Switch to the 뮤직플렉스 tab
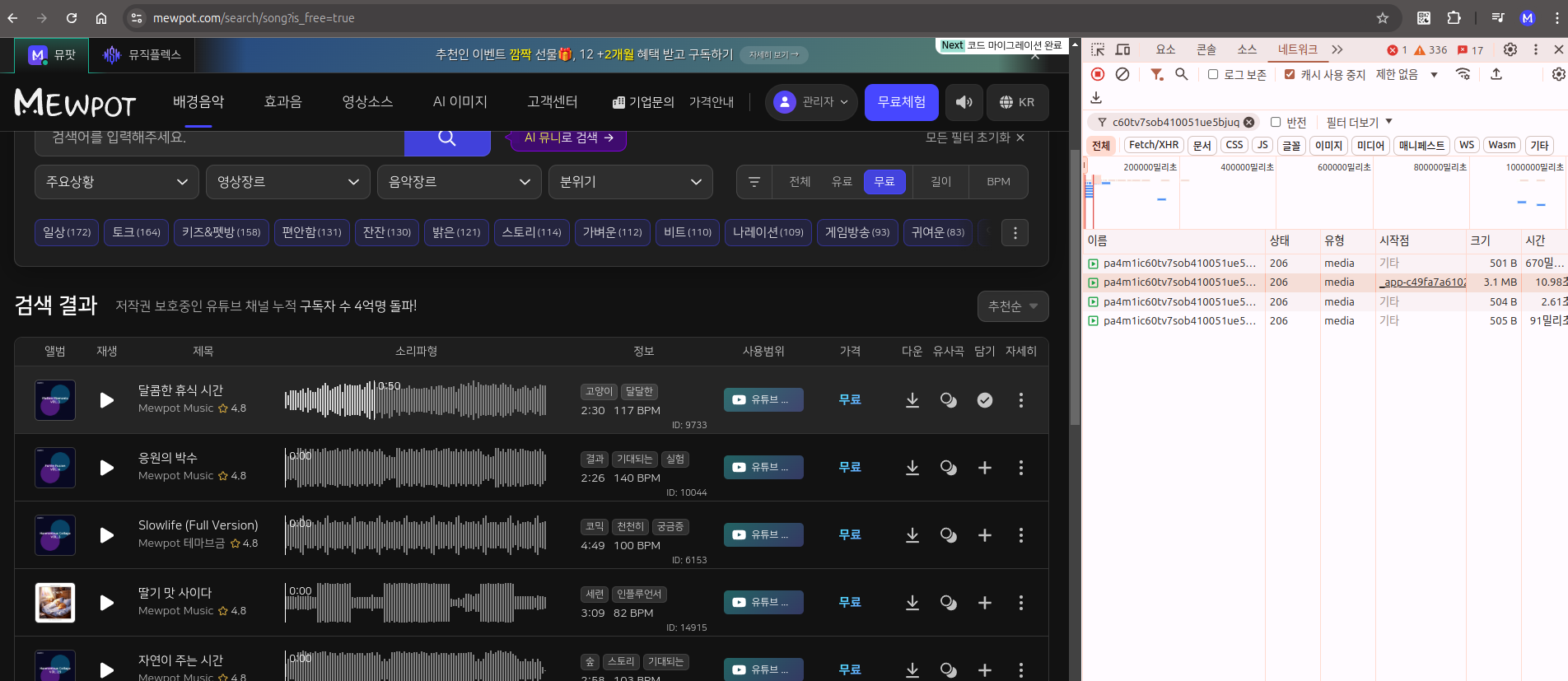Screen dimensions: 1568x681 point(142,55)
